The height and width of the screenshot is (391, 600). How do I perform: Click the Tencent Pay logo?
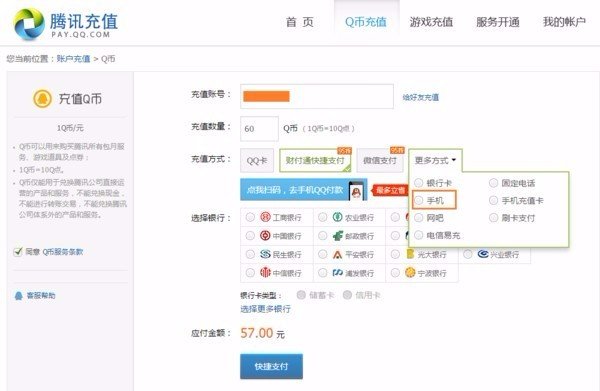tap(65, 24)
